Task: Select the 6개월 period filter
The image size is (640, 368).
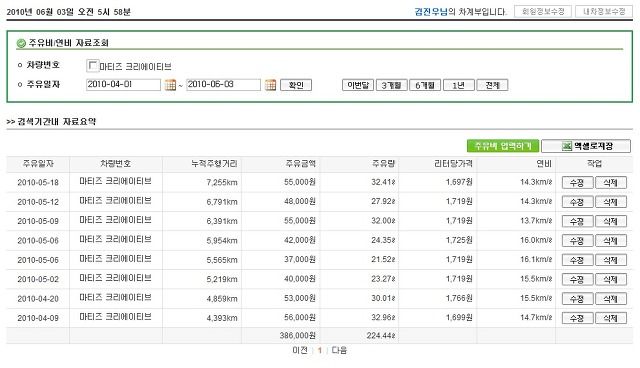Action: pos(425,85)
